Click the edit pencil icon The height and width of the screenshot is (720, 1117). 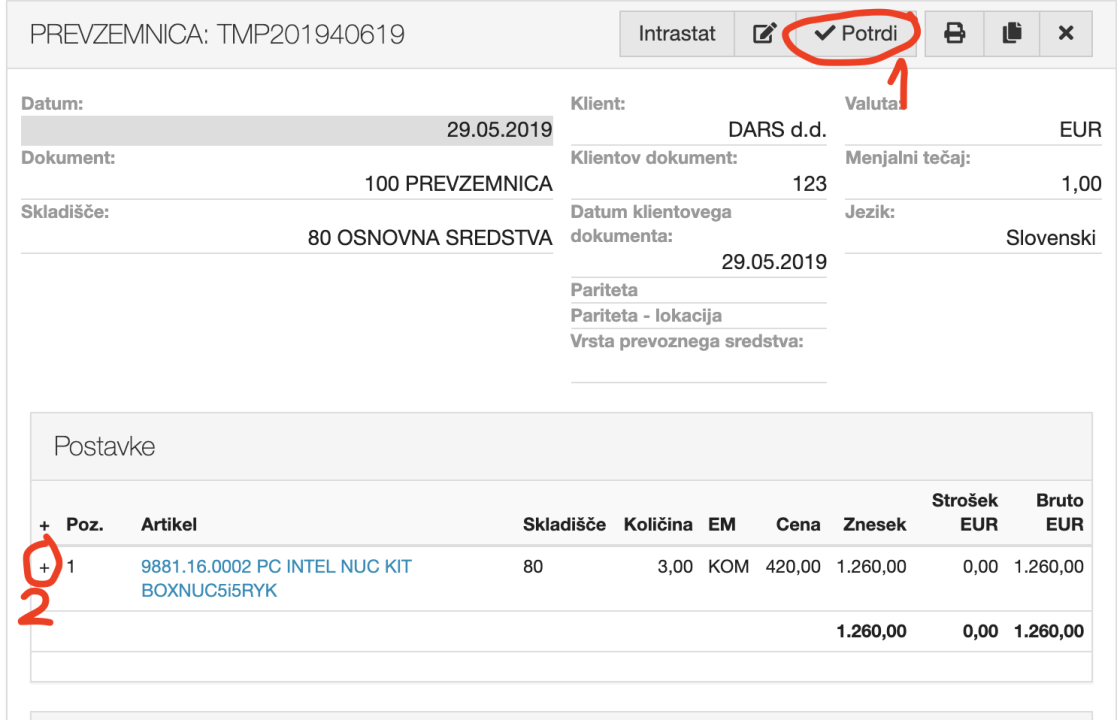[x=764, y=34]
